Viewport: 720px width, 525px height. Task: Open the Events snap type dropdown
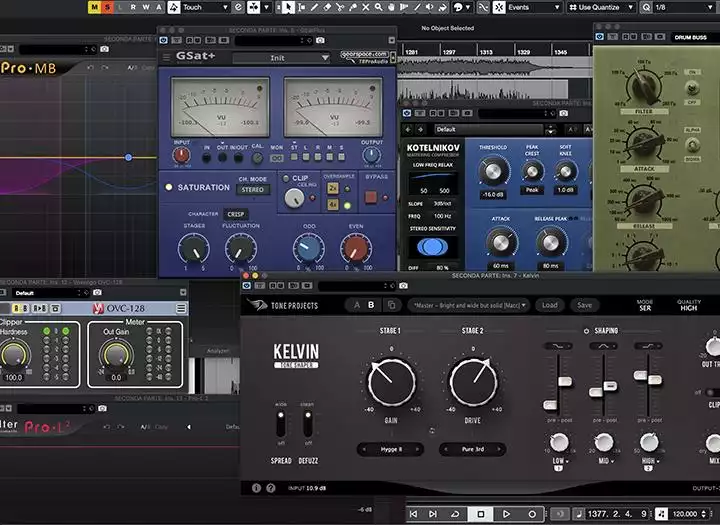pyautogui.click(x=534, y=7)
